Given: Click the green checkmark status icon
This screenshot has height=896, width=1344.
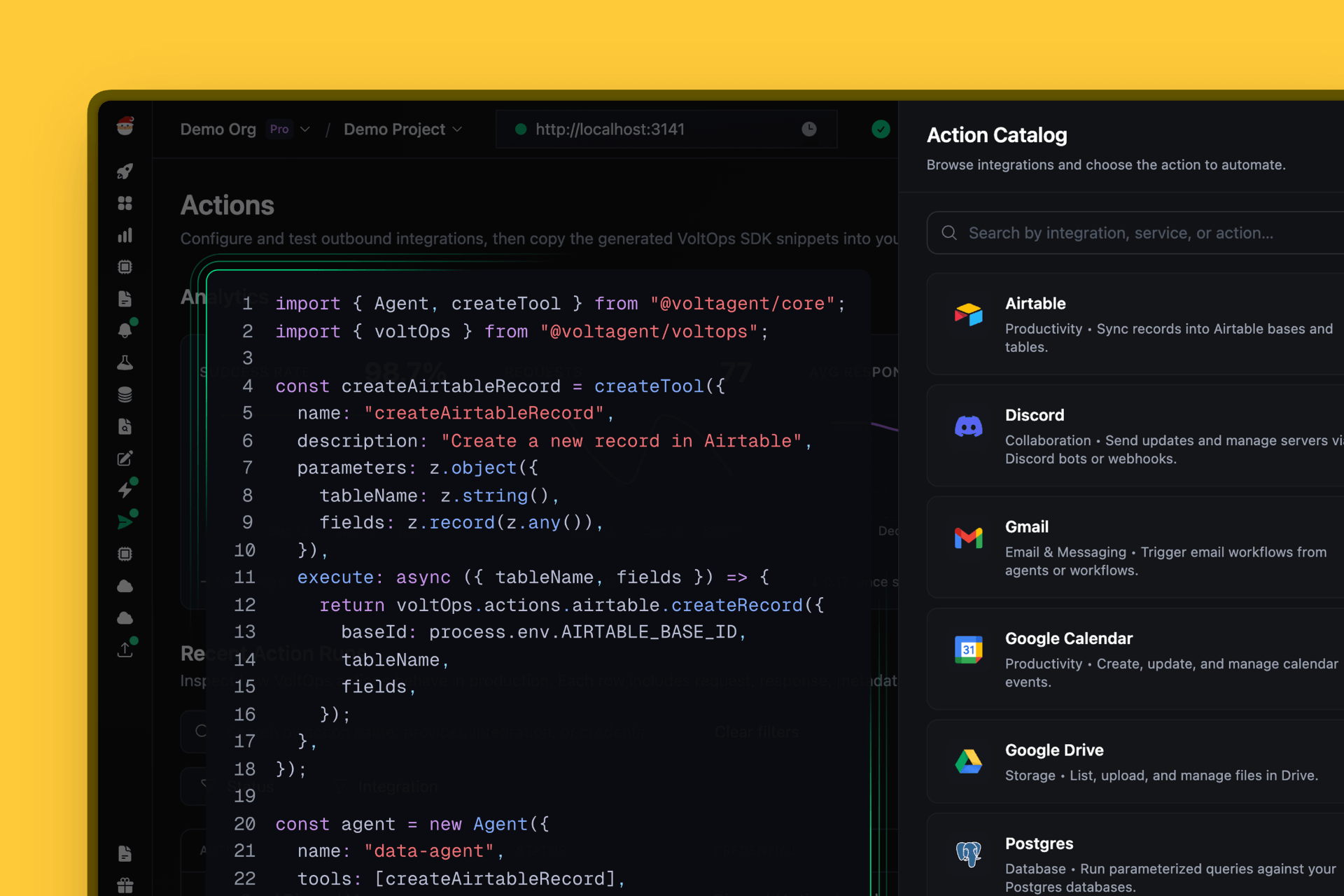Looking at the screenshot, I should coord(881,129).
